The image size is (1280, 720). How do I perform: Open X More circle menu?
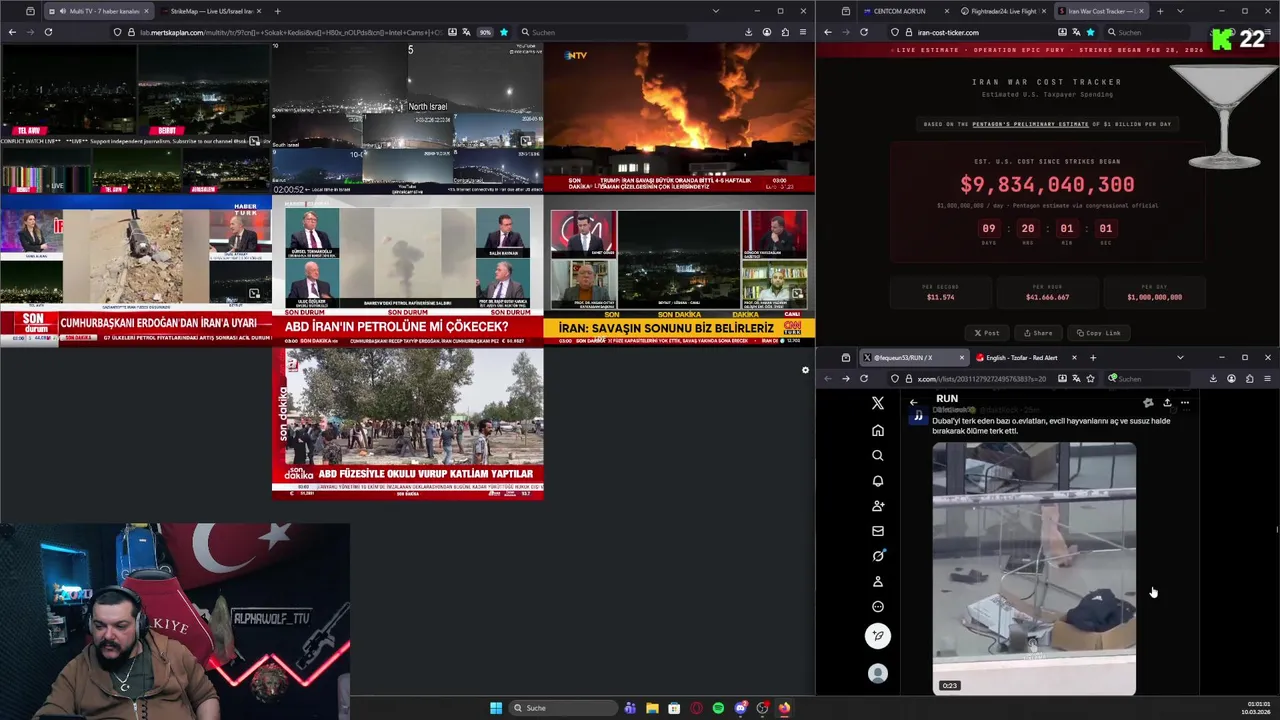pyautogui.click(x=878, y=607)
